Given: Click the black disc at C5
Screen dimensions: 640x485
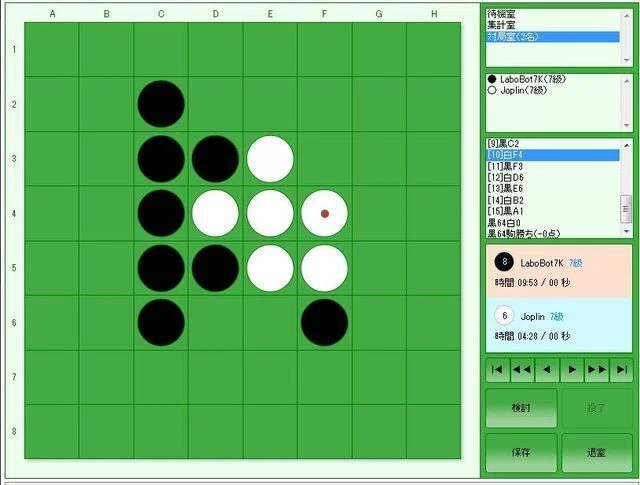Looking at the screenshot, I should point(161,268).
